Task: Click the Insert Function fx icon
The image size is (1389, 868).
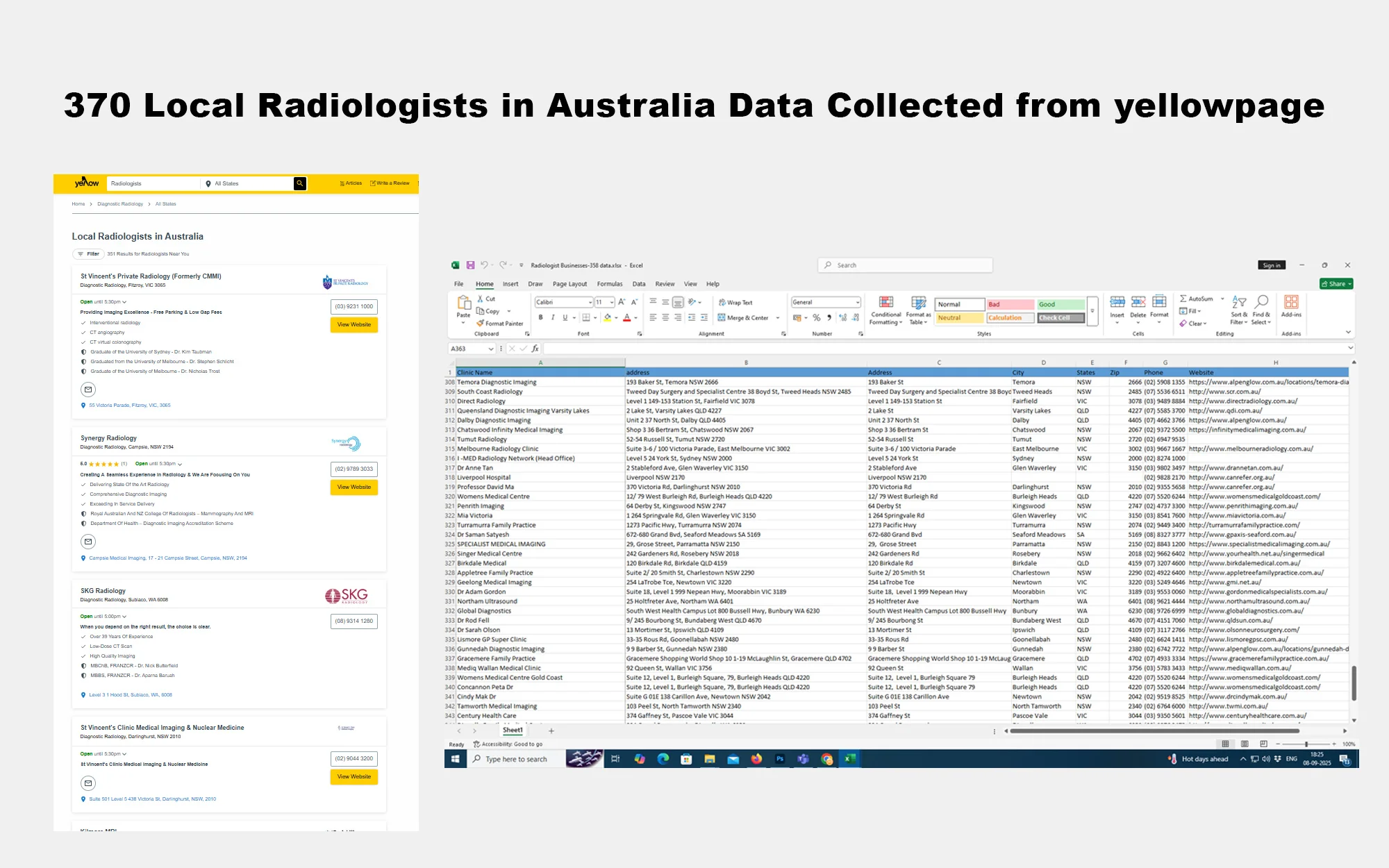Action: (535, 349)
